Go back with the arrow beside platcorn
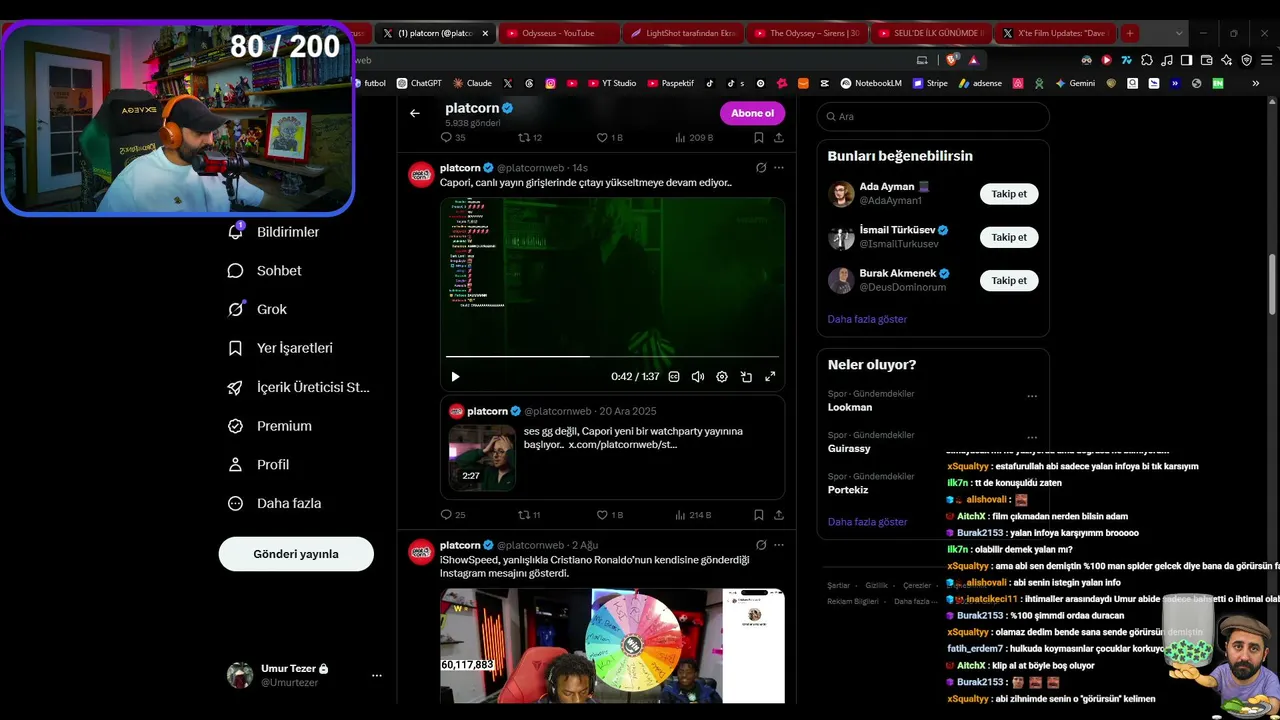The height and width of the screenshot is (720, 1280). tap(415, 113)
